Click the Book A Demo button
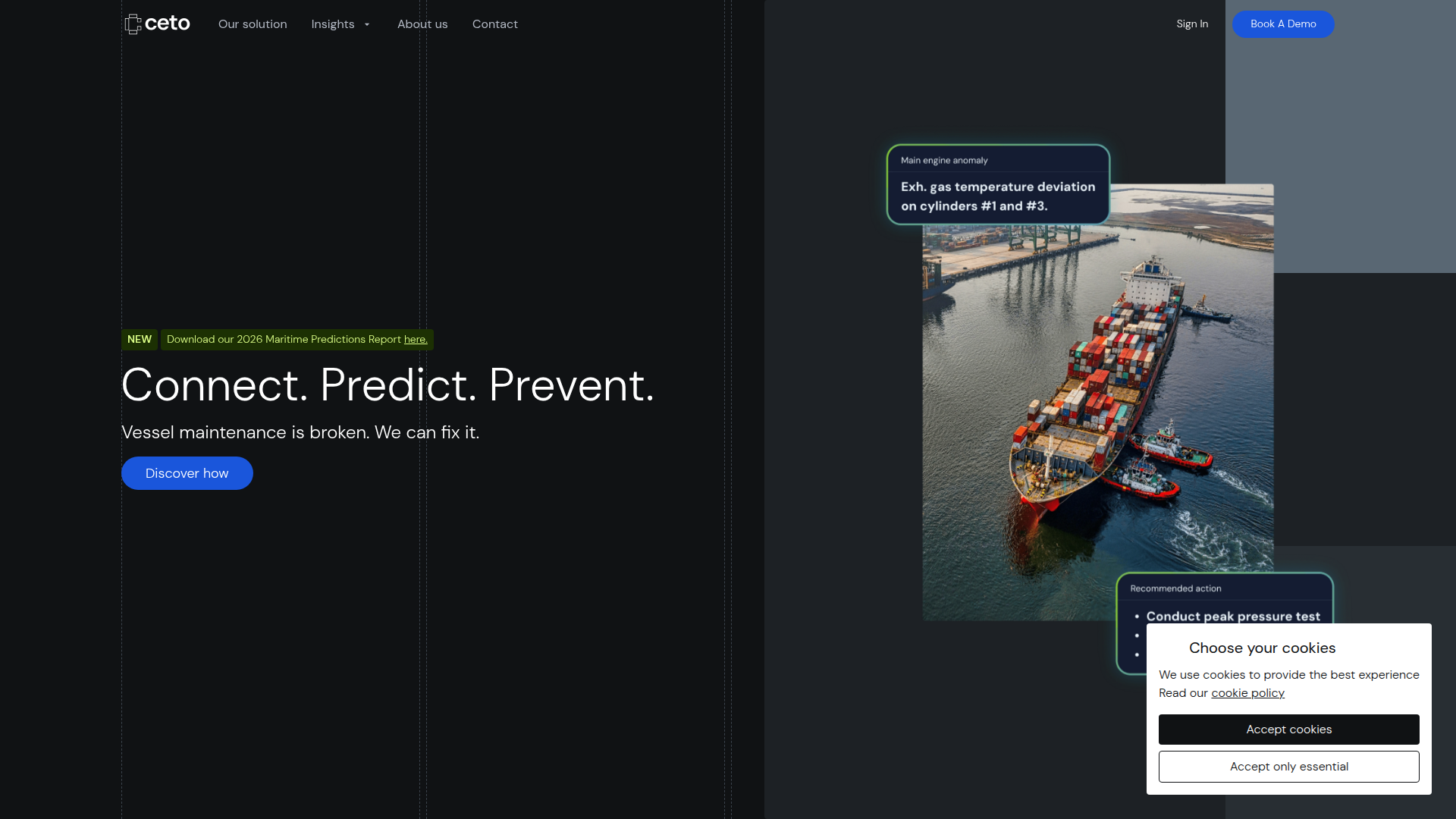The height and width of the screenshot is (819, 1456). click(1283, 24)
